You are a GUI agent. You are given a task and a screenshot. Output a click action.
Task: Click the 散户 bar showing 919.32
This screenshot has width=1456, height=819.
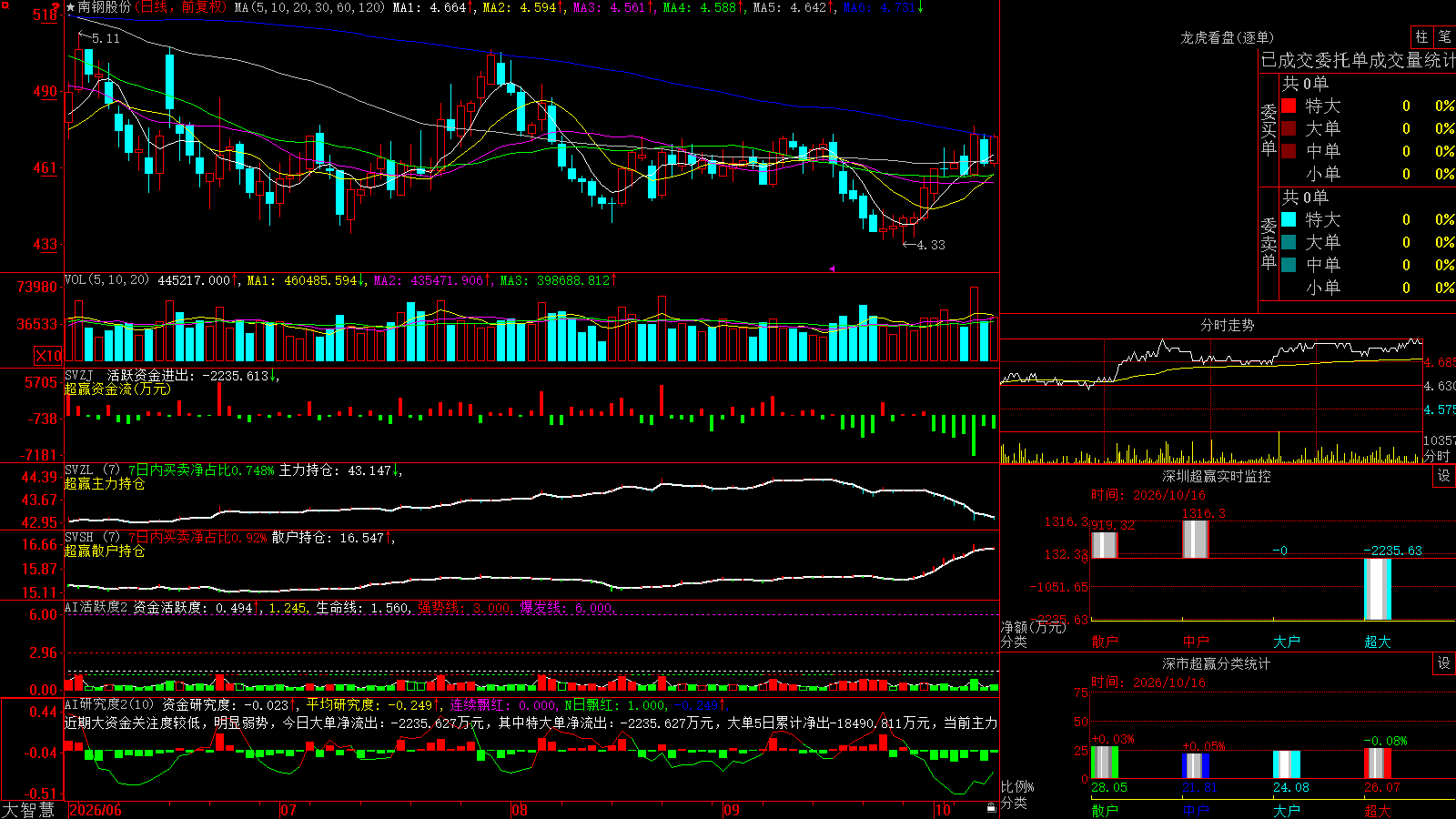1105,545
